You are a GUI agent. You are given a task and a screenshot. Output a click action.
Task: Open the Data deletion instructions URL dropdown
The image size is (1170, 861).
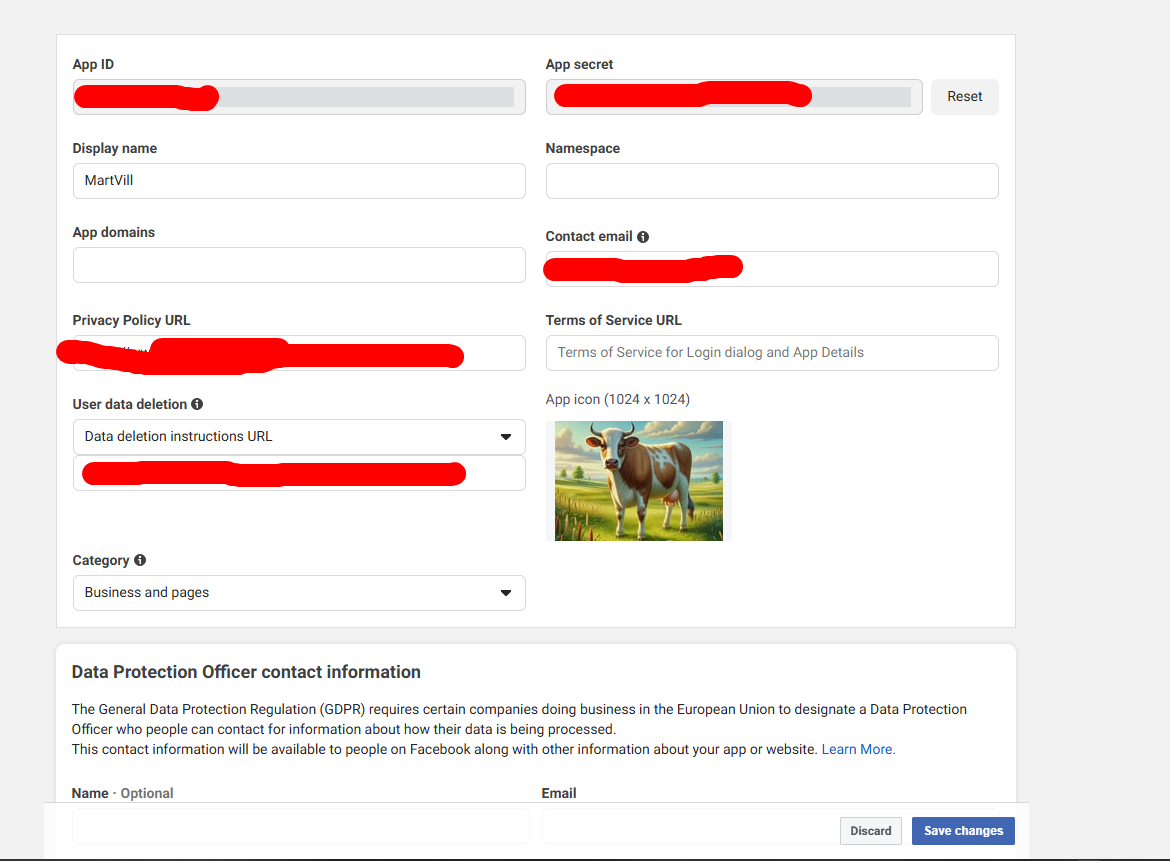point(299,437)
